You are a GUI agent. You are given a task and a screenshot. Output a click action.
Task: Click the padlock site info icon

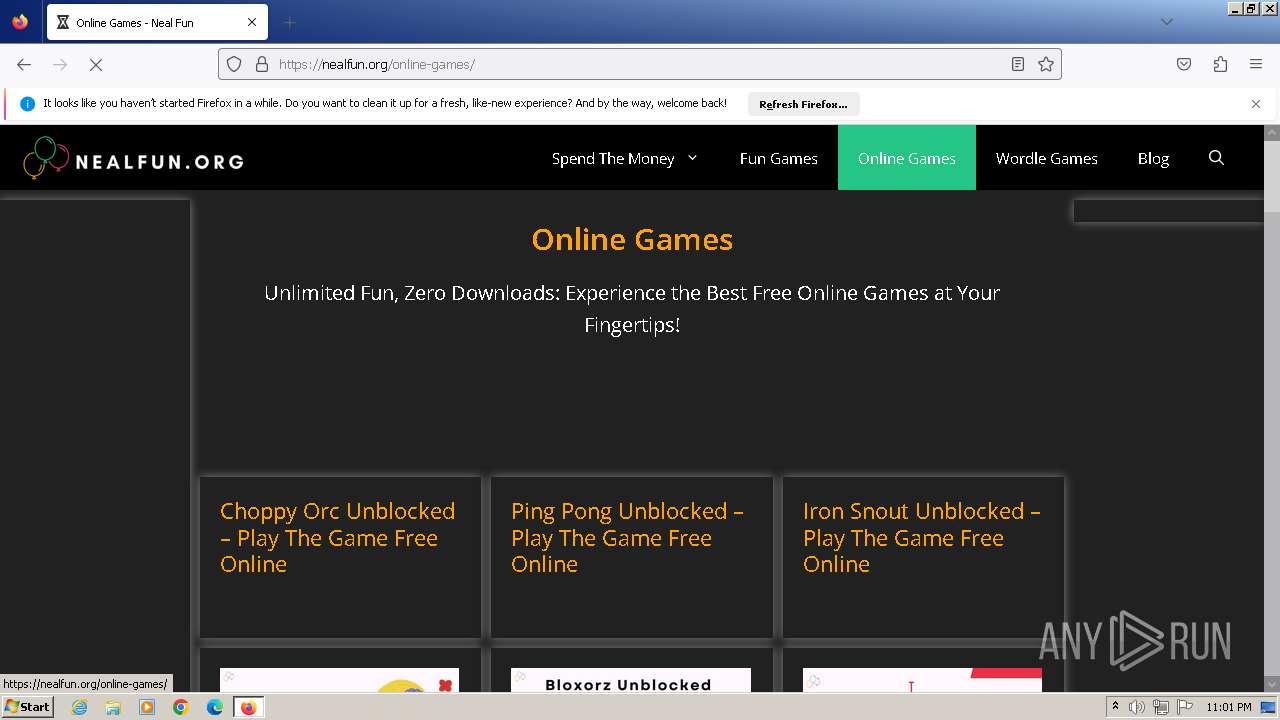tap(262, 64)
